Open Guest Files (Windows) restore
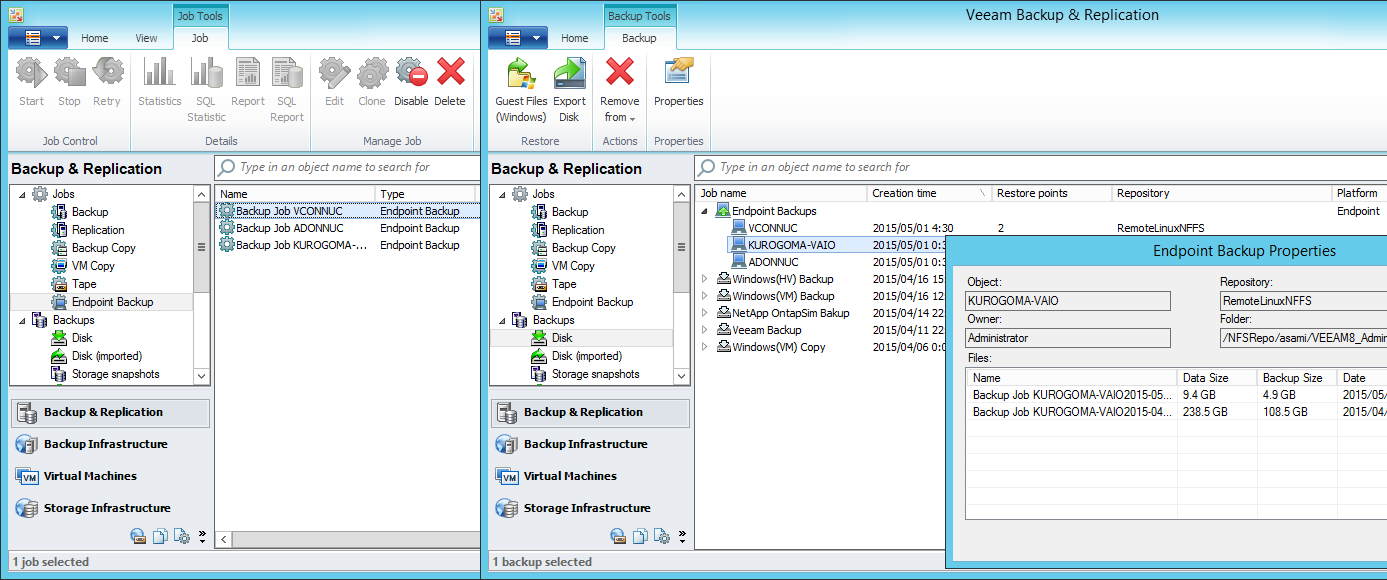1387x580 pixels. [x=521, y=90]
